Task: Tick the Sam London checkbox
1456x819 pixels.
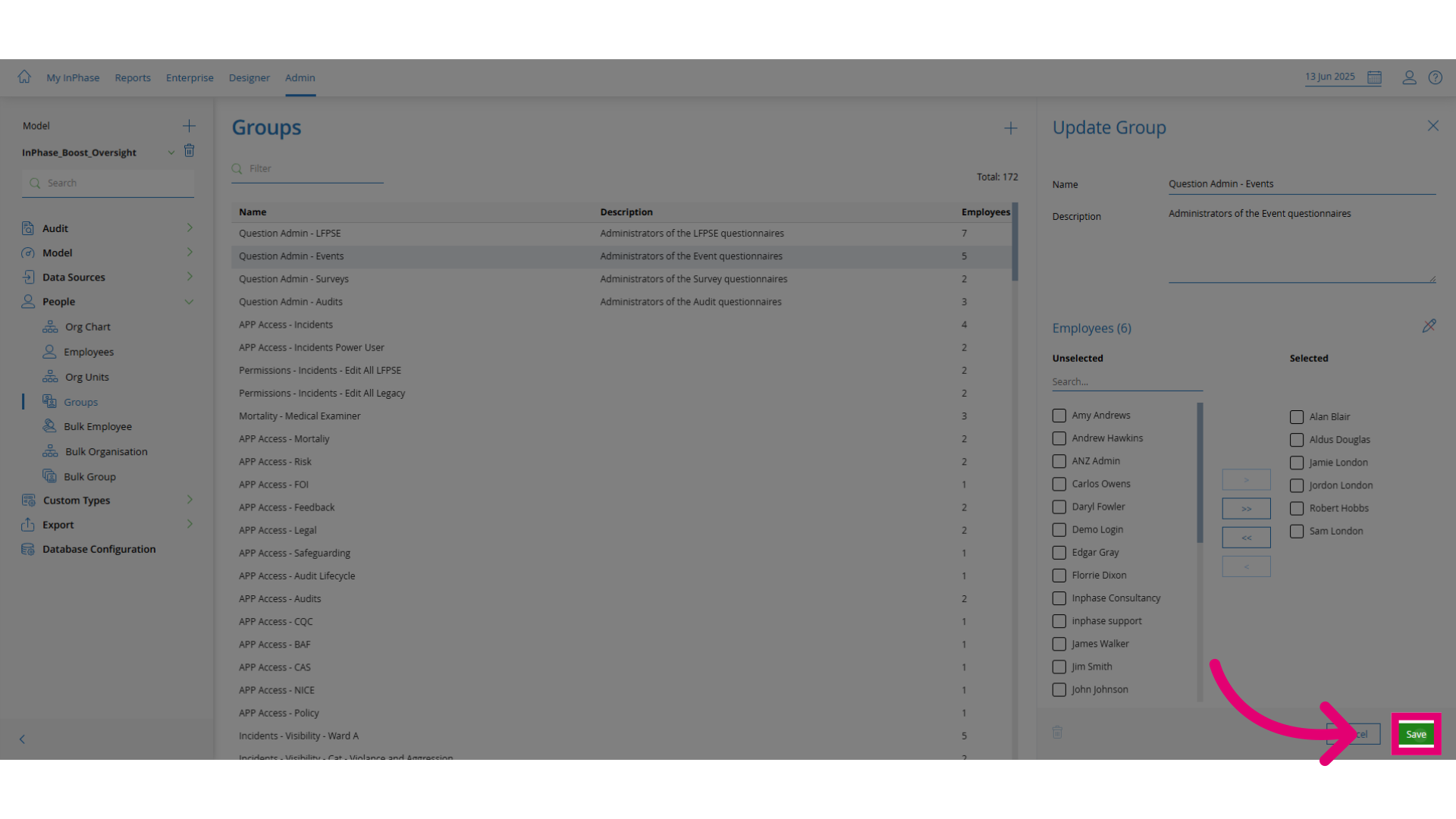Action: point(1297,532)
